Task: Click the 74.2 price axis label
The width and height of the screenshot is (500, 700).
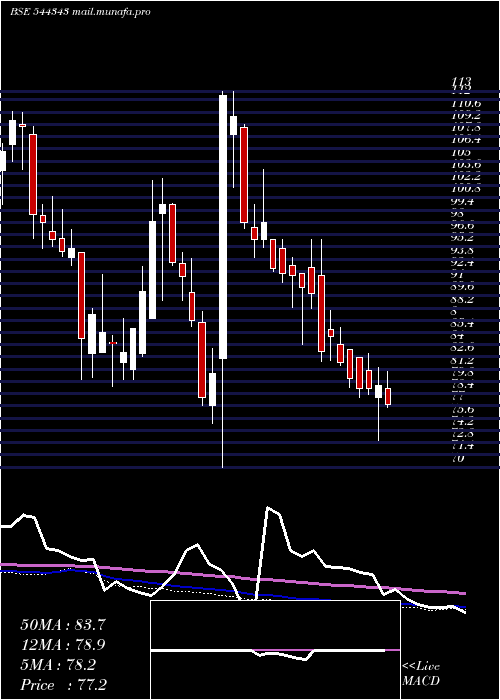Action: click(464, 422)
